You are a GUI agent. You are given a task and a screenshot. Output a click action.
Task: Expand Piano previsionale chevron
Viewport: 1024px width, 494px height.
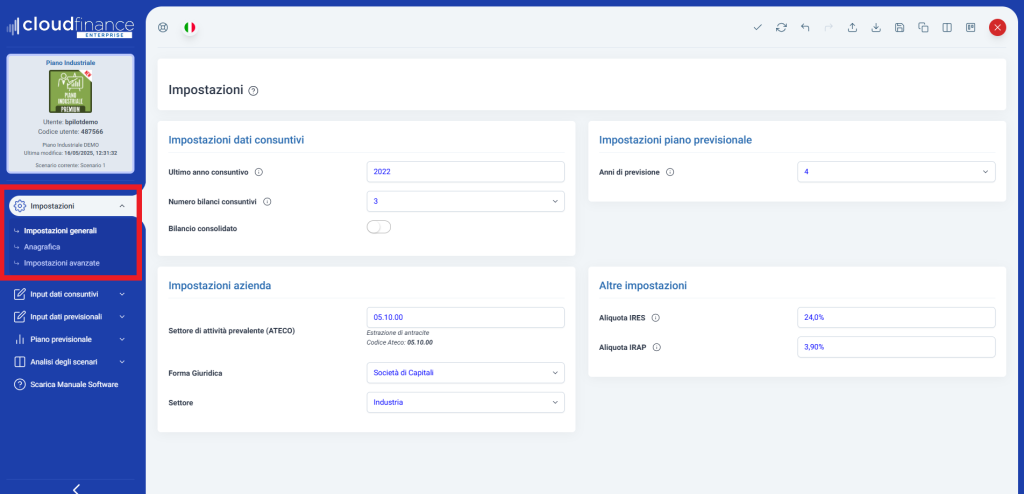click(122, 340)
